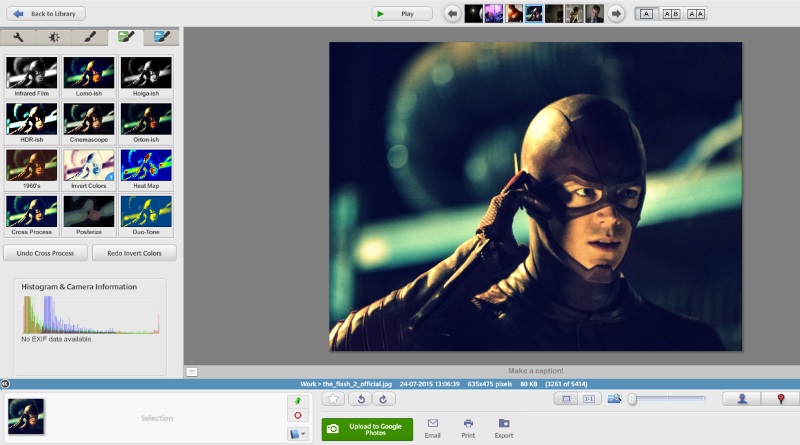The image size is (800, 445).
Task: Click the main photo preview
Action: pos(536,196)
